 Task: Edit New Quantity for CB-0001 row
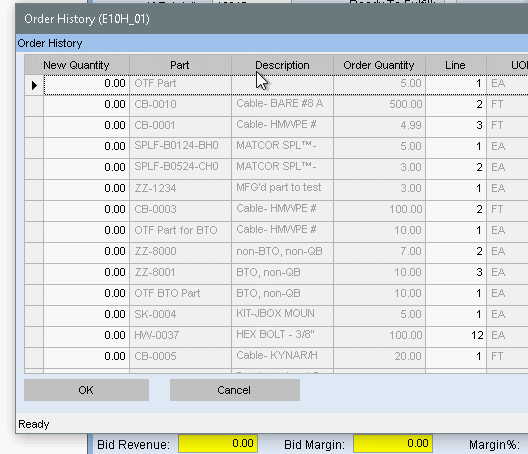click(87, 127)
